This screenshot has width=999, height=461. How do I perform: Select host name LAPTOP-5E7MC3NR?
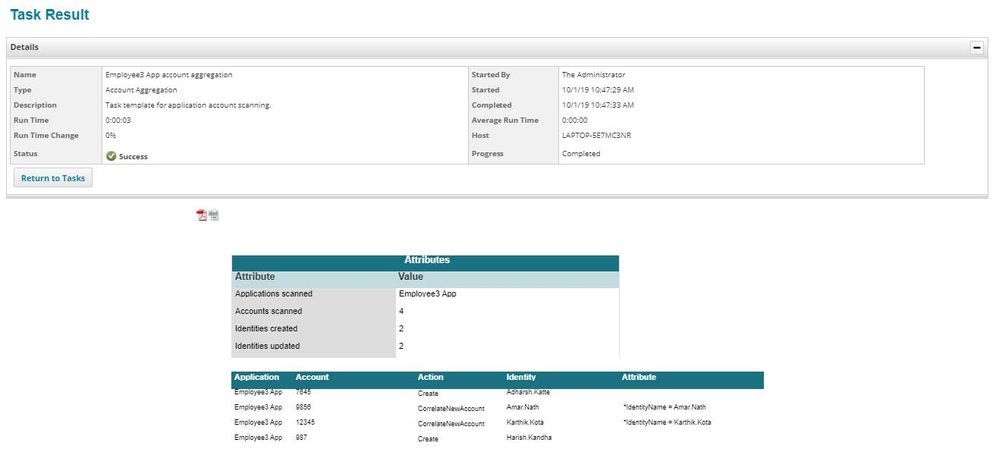[596, 136]
